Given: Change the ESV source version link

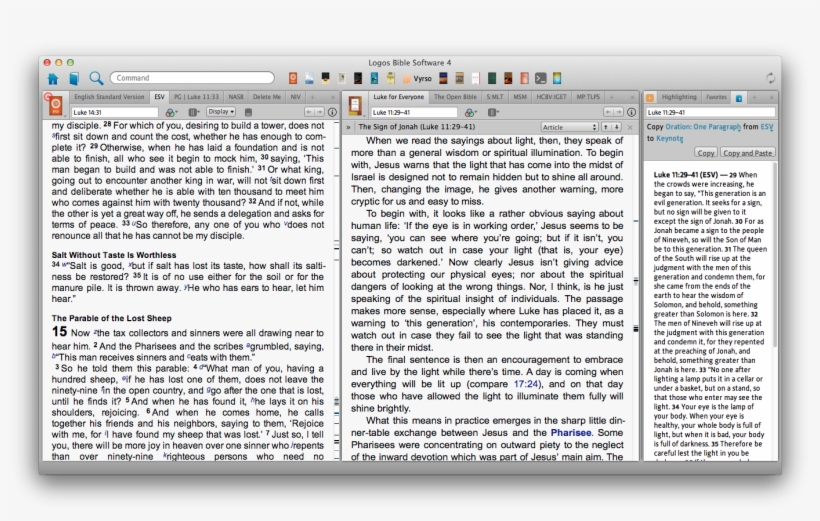Looking at the screenshot, I should pyautogui.click(x=767, y=127).
